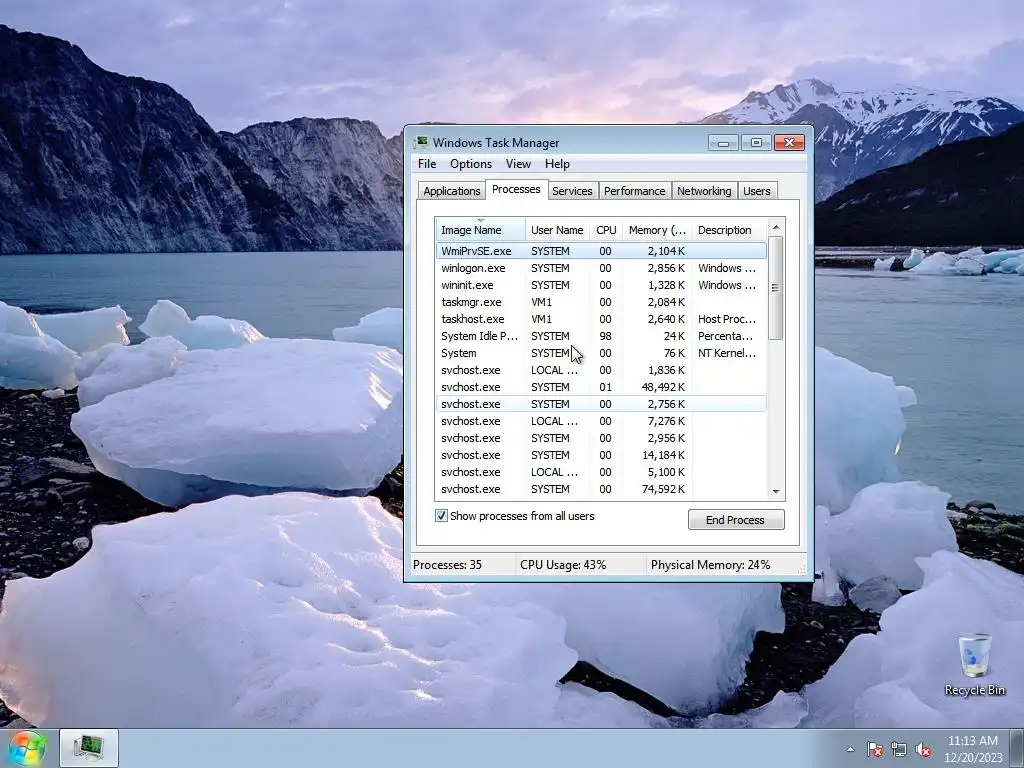This screenshot has width=1024, height=768.
Task: Open the View menu
Action: 518,164
